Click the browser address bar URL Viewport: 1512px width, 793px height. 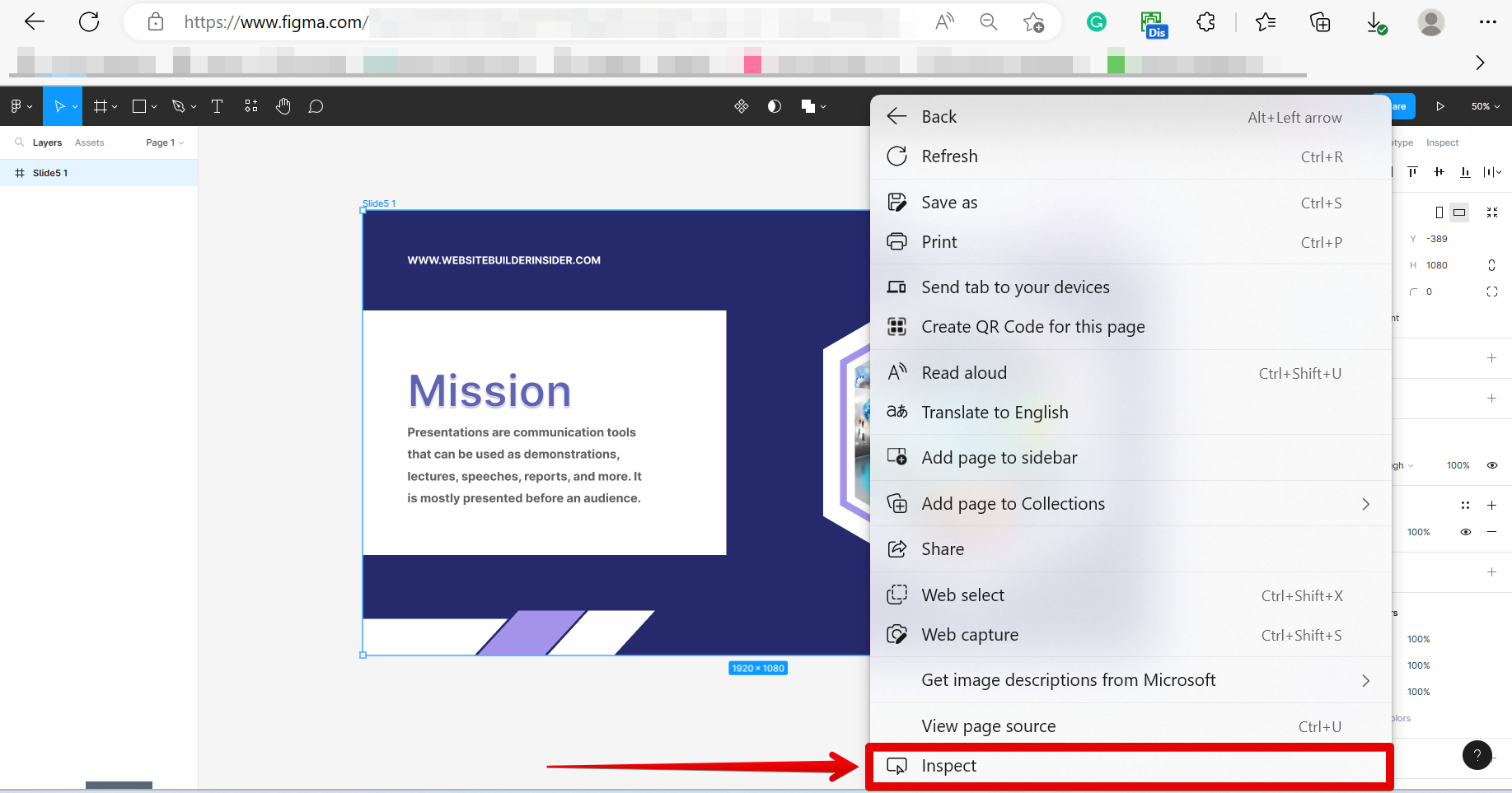(x=276, y=22)
